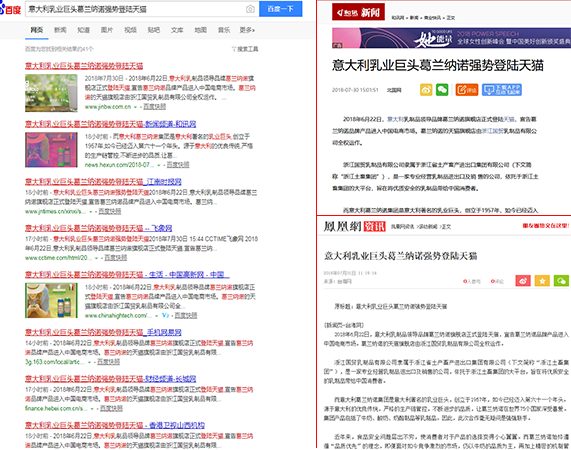Click the 天猫 hyperlink in Hexun article body
Screen dimensions: 571x450
[509, 119]
